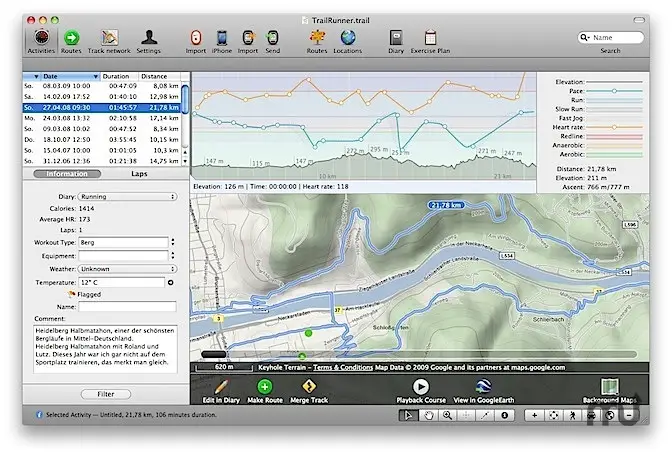Viewport: 672px width, 456px height.
Task: Click the round button beside Temperature
Action: pos(171,282)
